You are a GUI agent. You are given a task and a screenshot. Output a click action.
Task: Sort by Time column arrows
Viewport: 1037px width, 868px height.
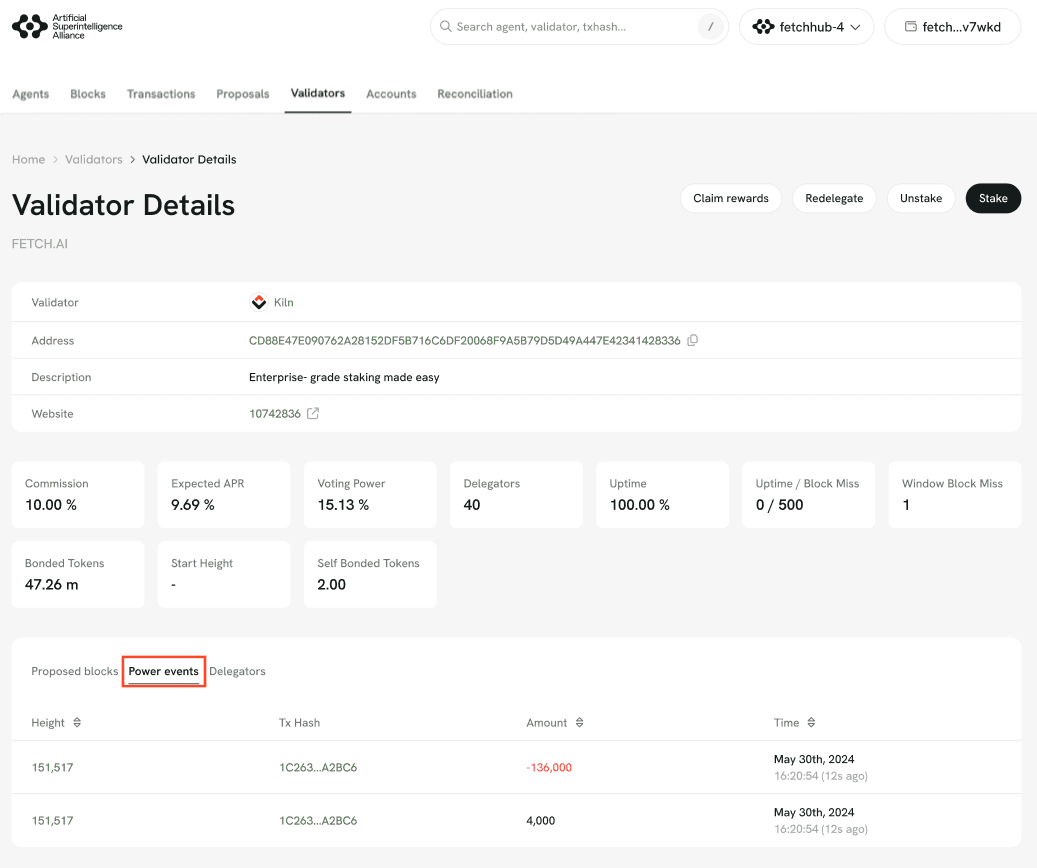click(811, 723)
